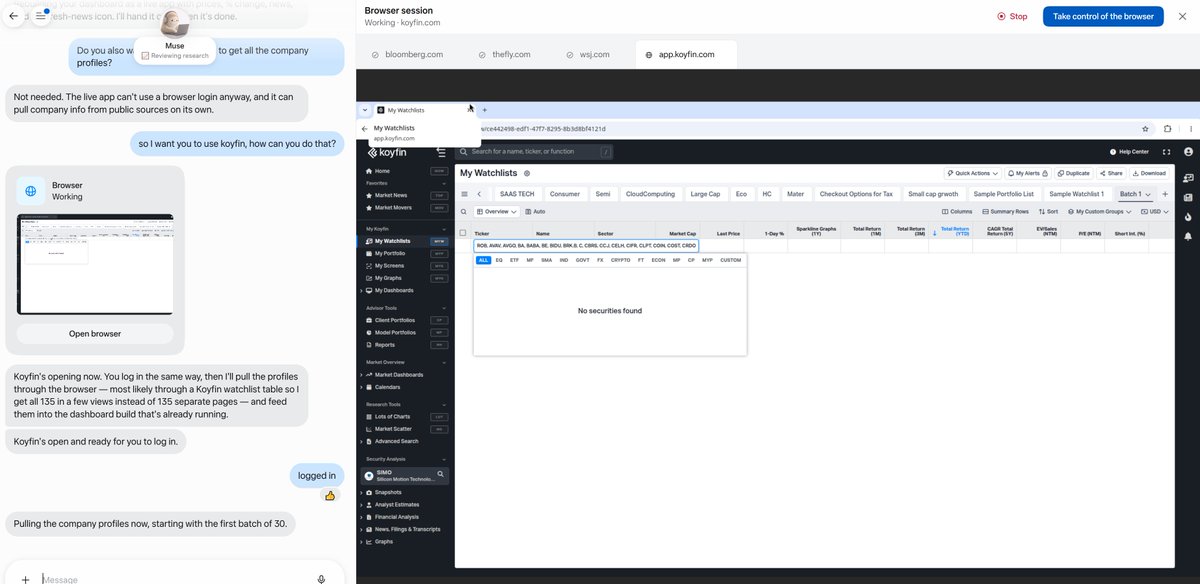The image size is (1200, 584).
Task: Open the Help Center link
Action: pyautogui.click(x=1129, y=152)
